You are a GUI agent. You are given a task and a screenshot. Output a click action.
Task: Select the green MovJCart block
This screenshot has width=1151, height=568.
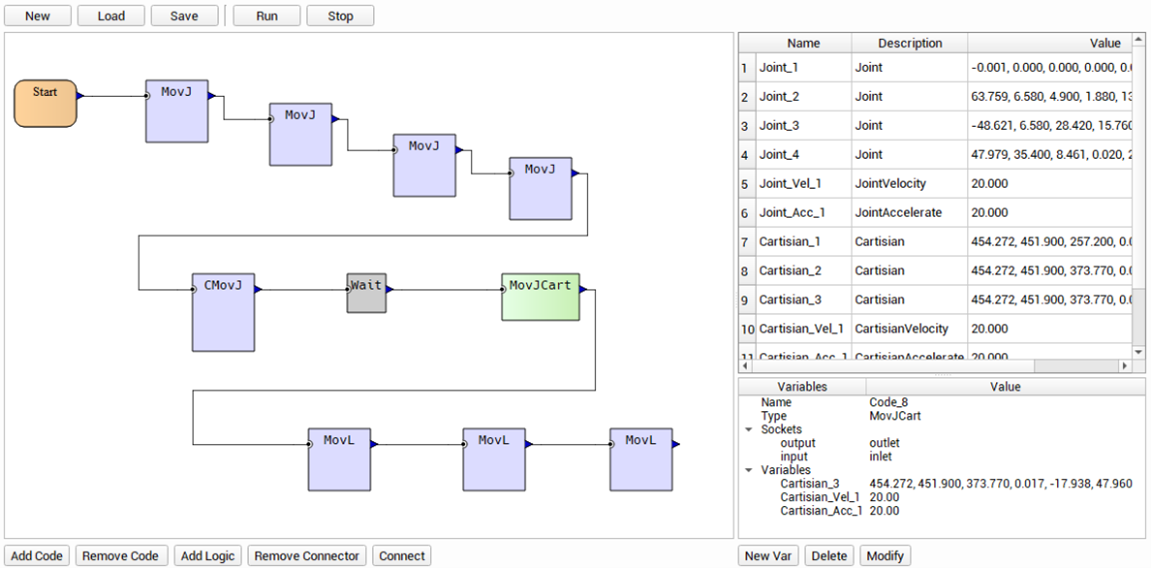540,296
